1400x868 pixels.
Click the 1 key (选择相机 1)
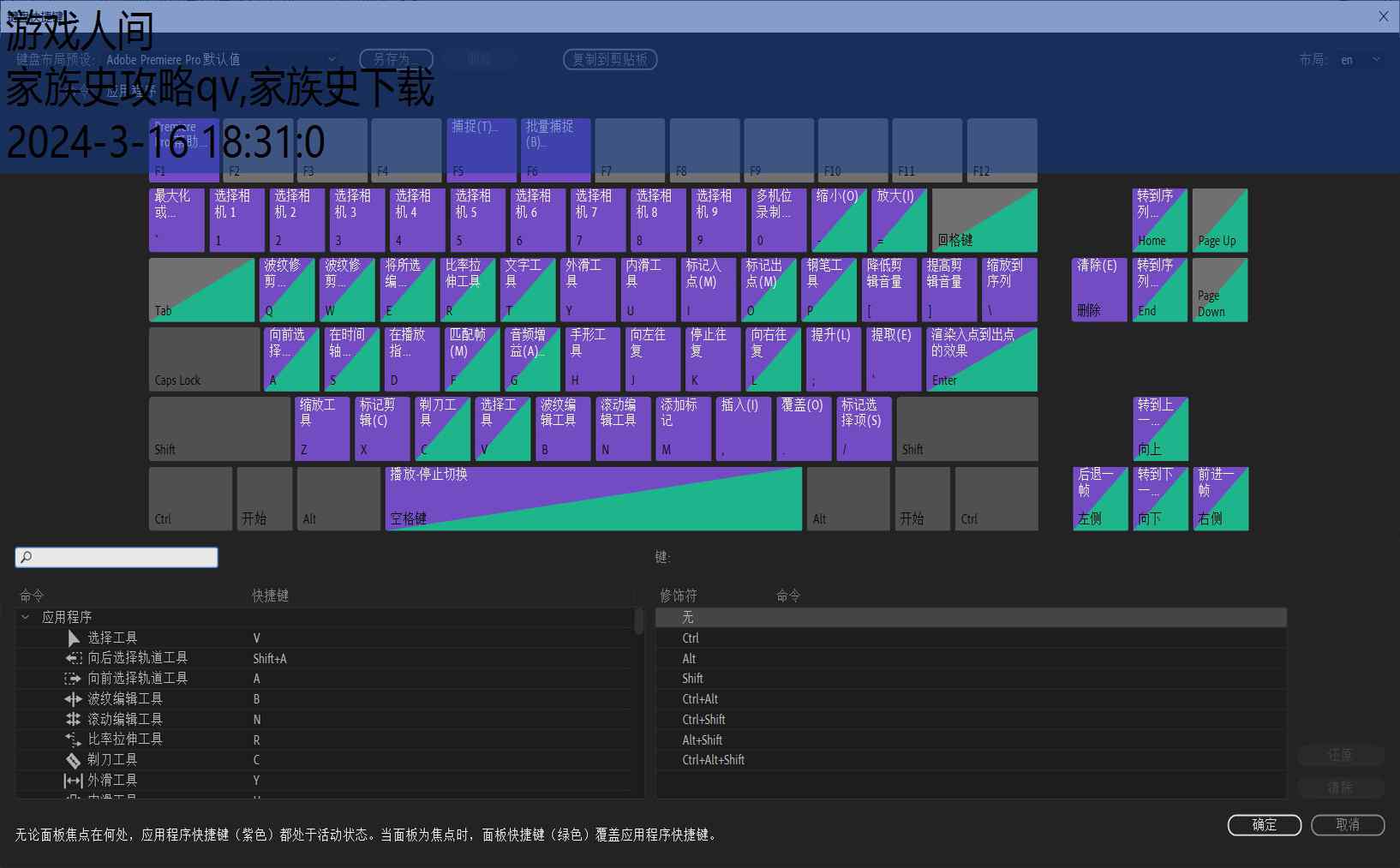[x=237, y=220]
